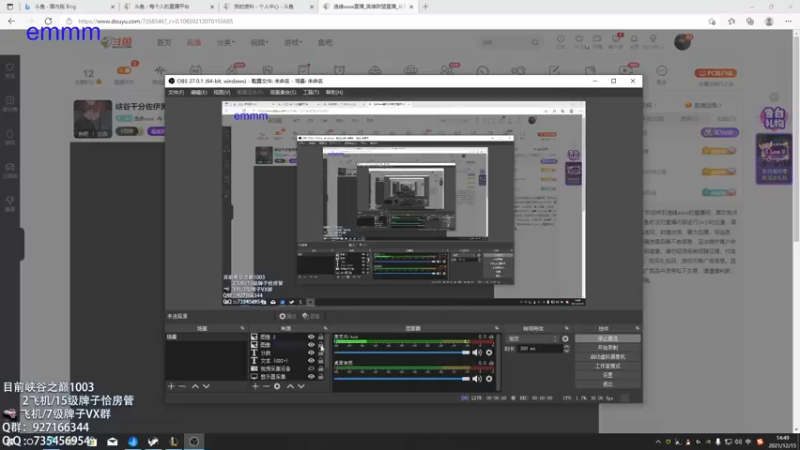Image resolution: width=800 pixels, height=450 pixels.
Task: Click the Douyu search magnifier icon
Action: (535, 42)
